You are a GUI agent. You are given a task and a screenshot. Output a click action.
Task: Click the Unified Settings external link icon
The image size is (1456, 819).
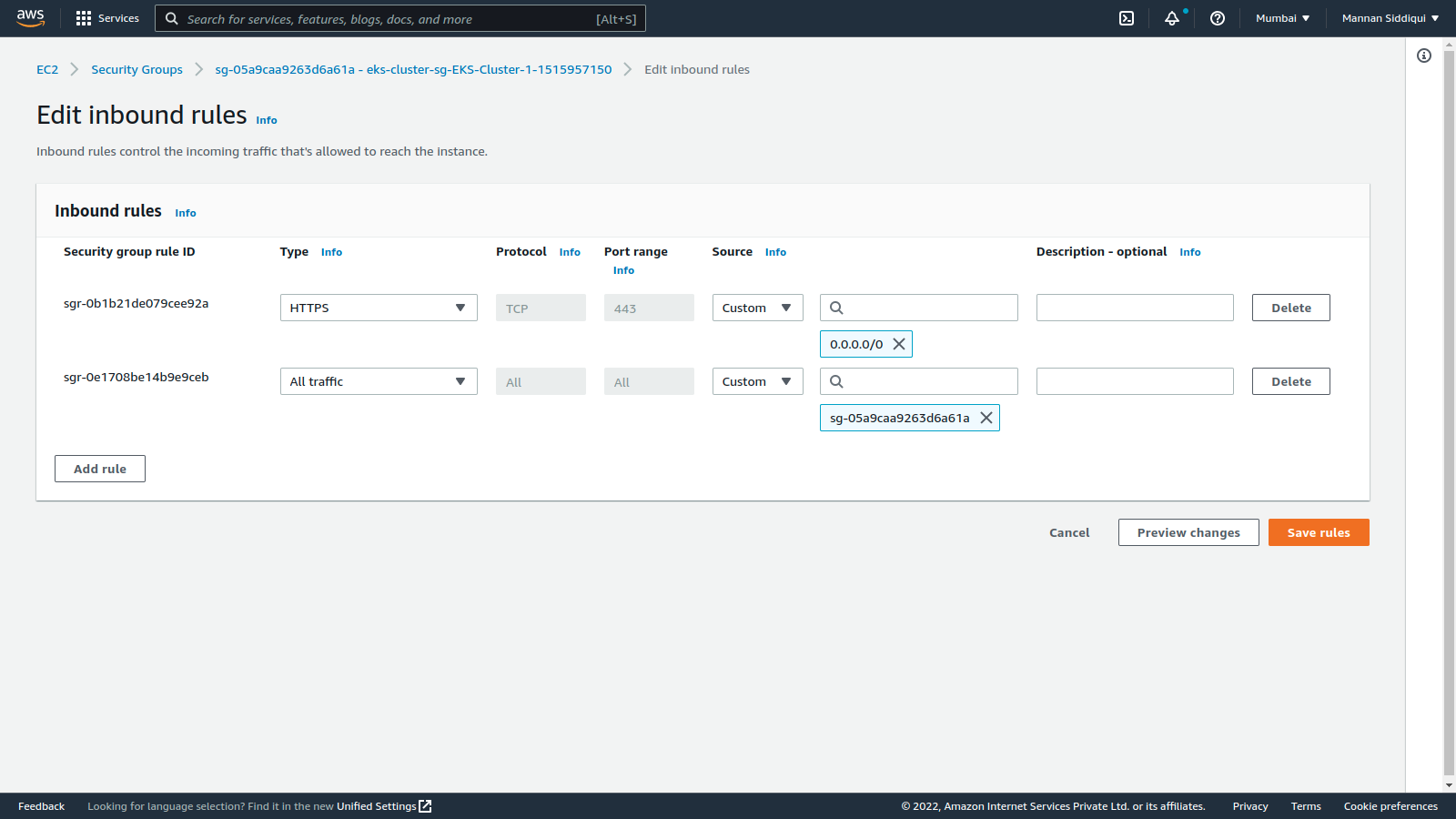(x=424, y=805)
